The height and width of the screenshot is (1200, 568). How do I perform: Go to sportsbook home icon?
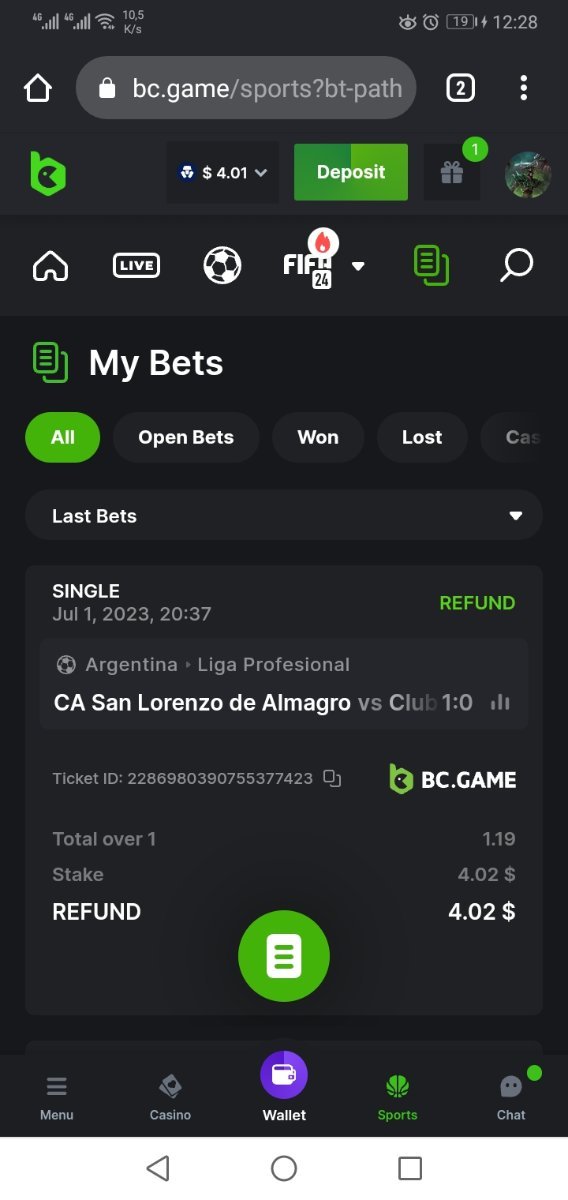point(51,265)
